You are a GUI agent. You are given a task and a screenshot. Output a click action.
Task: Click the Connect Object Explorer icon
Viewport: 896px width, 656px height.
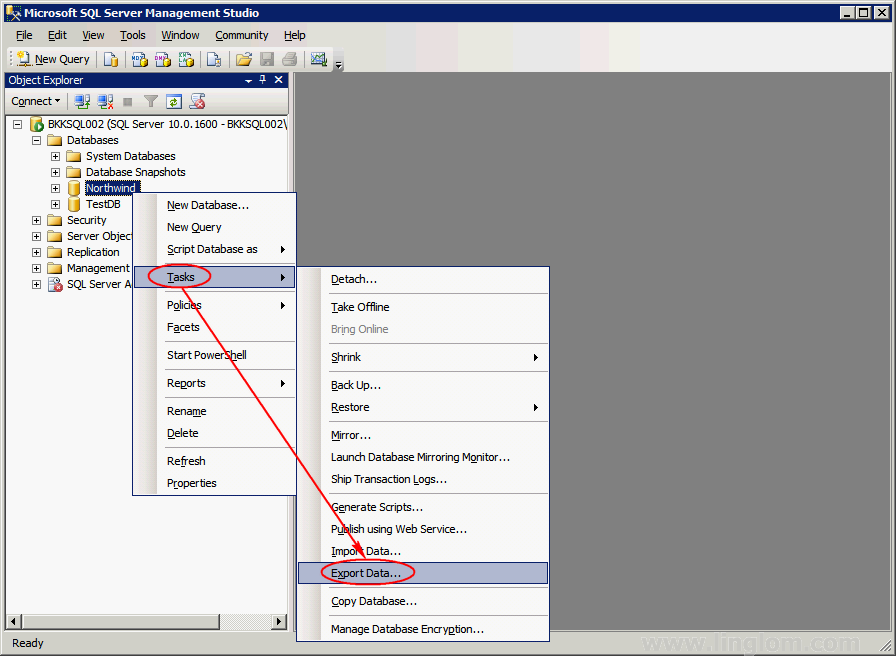(82, 102)
